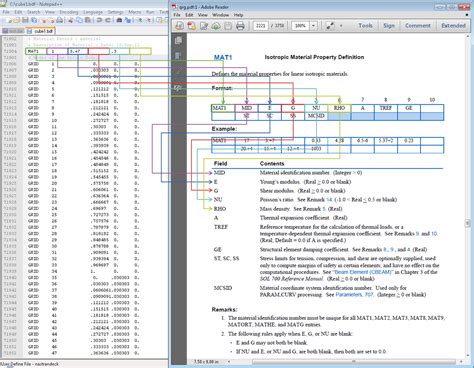Click the MAT1 keyword in the Notepad++ editor

33,51
